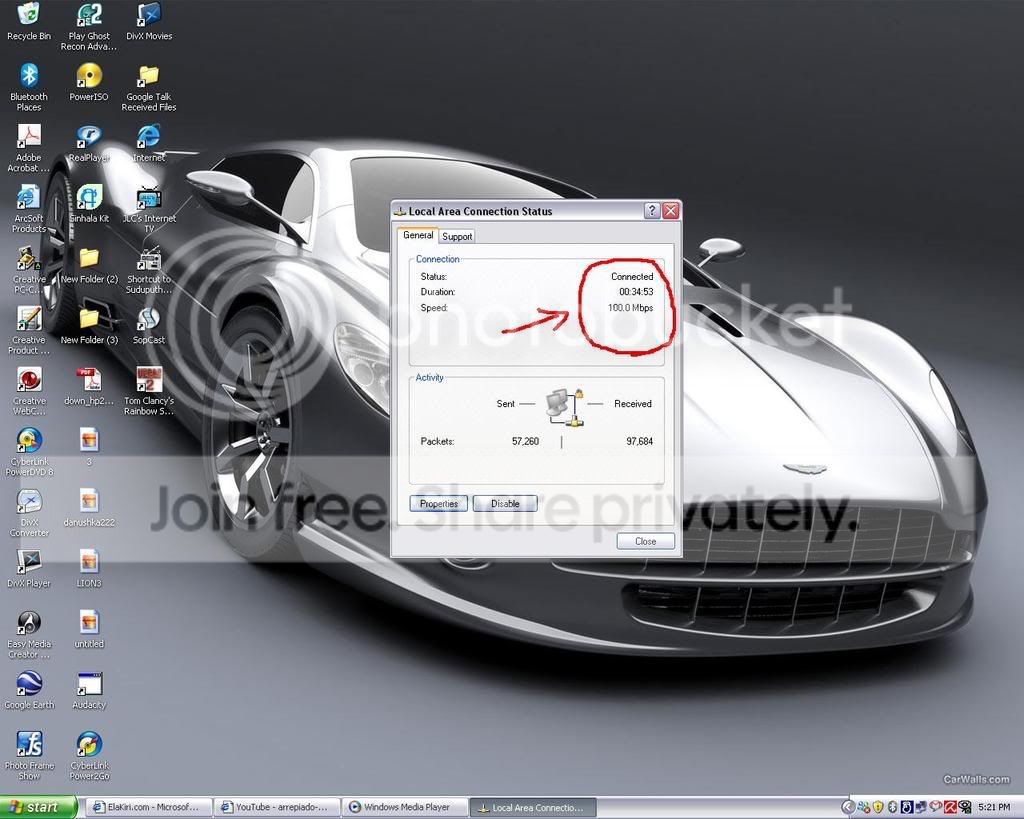Viewport: 1024px width, 819px height.
Task: Launch PowerISO from the desktop
Action: (x=89, y=82)
